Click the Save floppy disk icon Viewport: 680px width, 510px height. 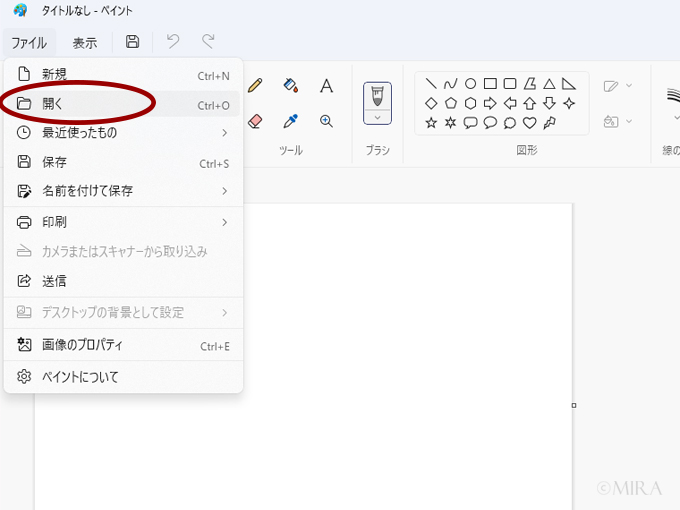click(x=133, y=42)
